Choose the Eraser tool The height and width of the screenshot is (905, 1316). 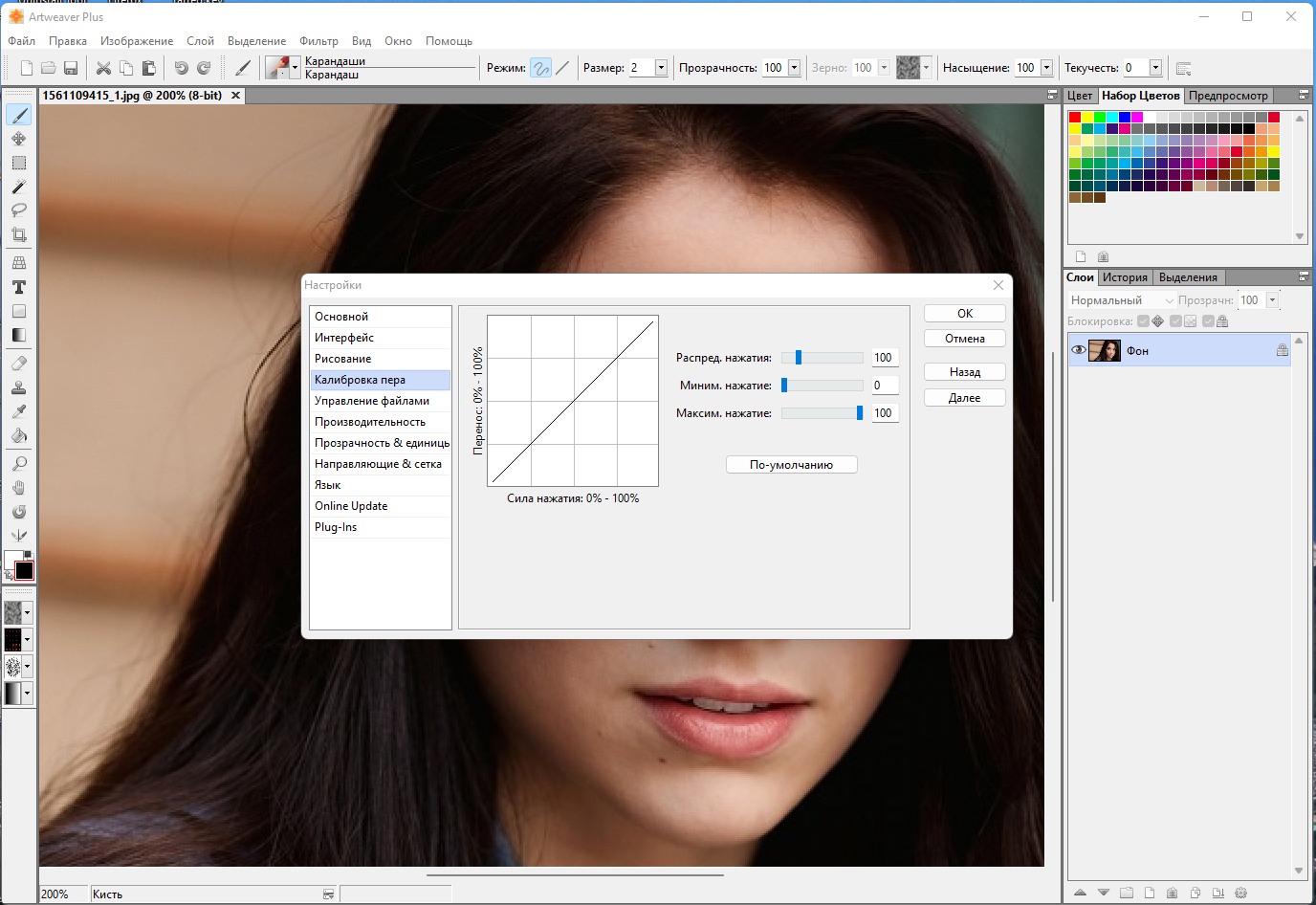18,364
